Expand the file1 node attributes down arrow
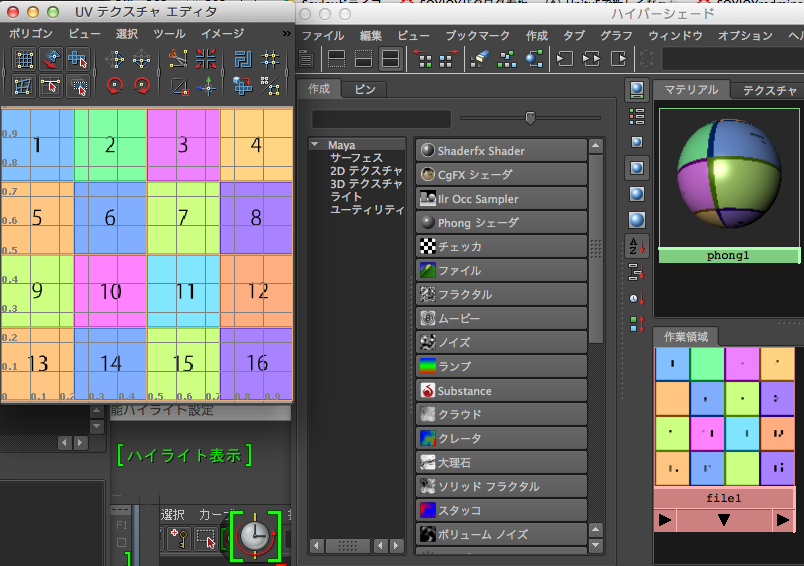 click(x=724, y=520)
